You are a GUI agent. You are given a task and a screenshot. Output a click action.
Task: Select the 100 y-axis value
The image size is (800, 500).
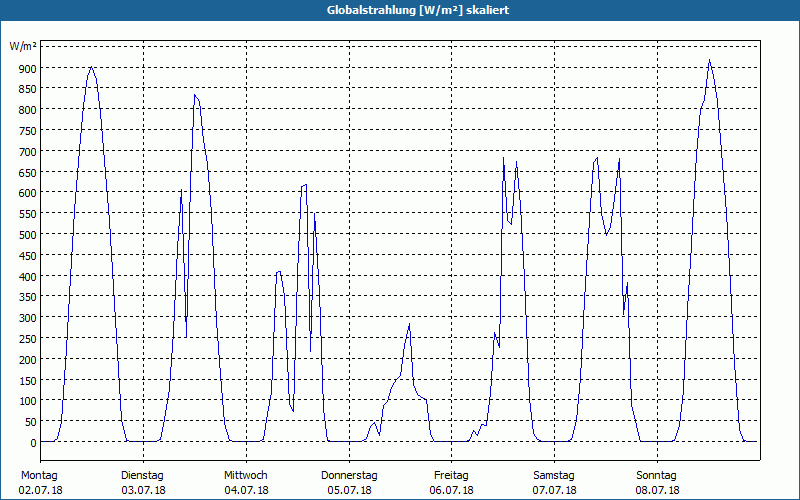click(x=28, y=401)
